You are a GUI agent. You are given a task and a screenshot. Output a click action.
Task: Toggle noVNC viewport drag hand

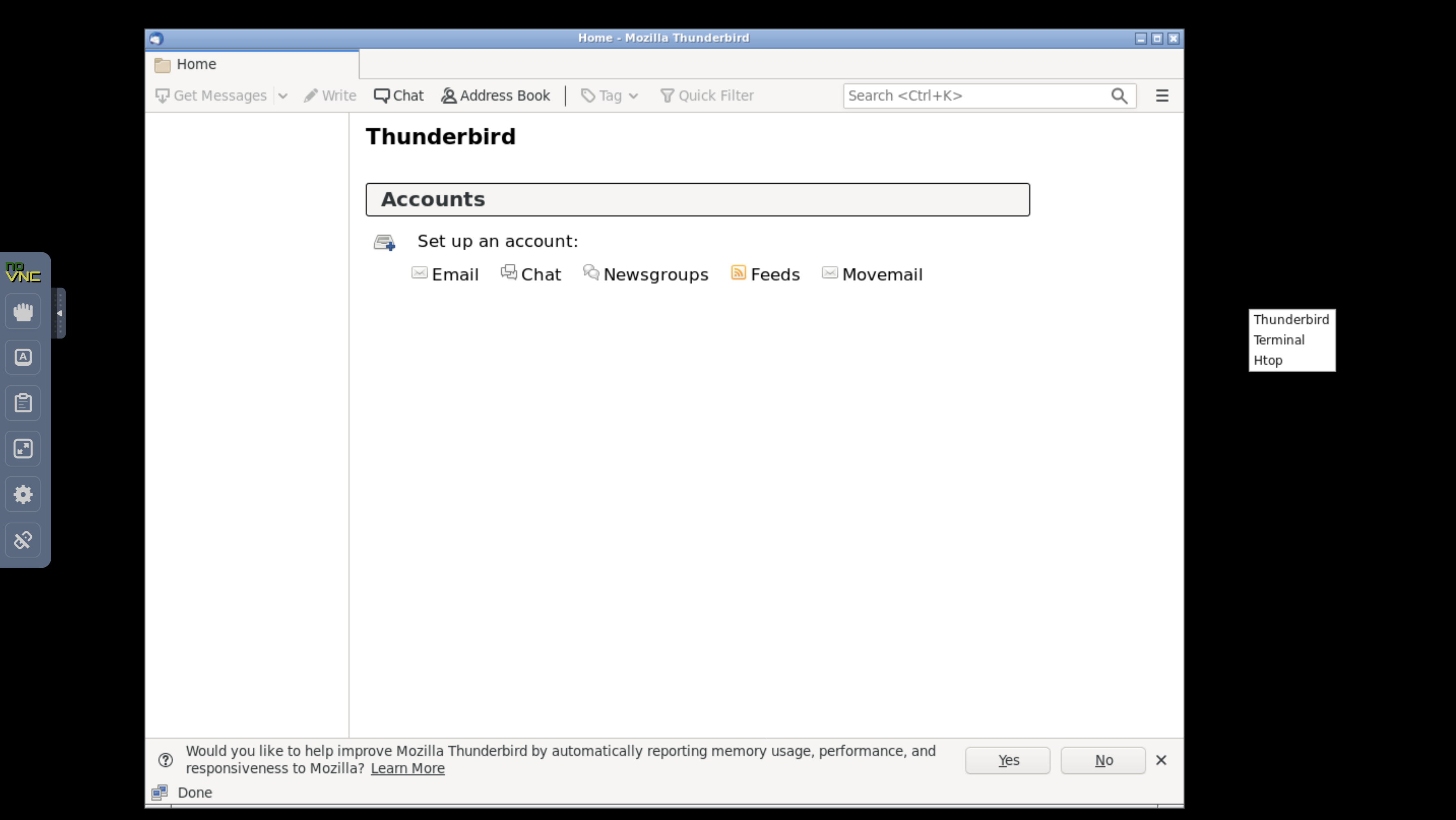(x=23, y=311)
